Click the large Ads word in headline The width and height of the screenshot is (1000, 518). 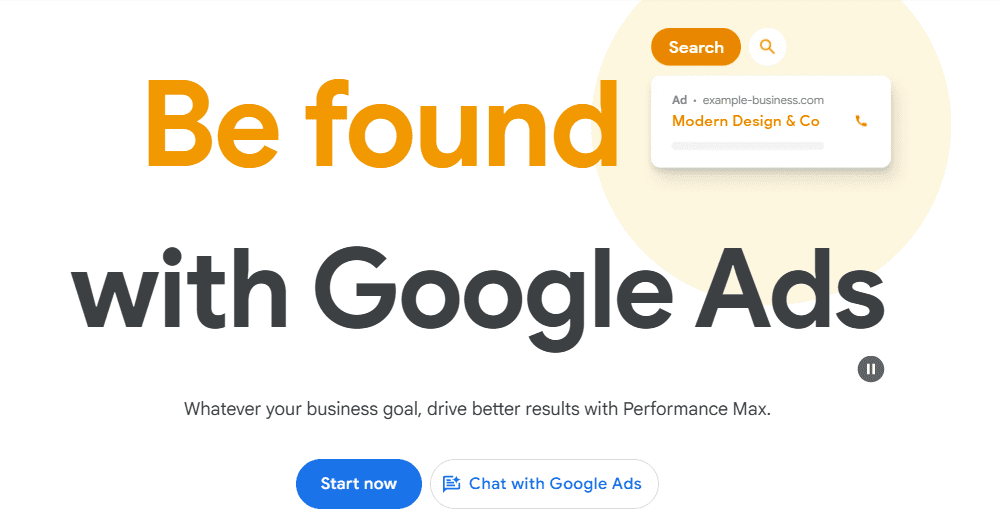[790, 287]
